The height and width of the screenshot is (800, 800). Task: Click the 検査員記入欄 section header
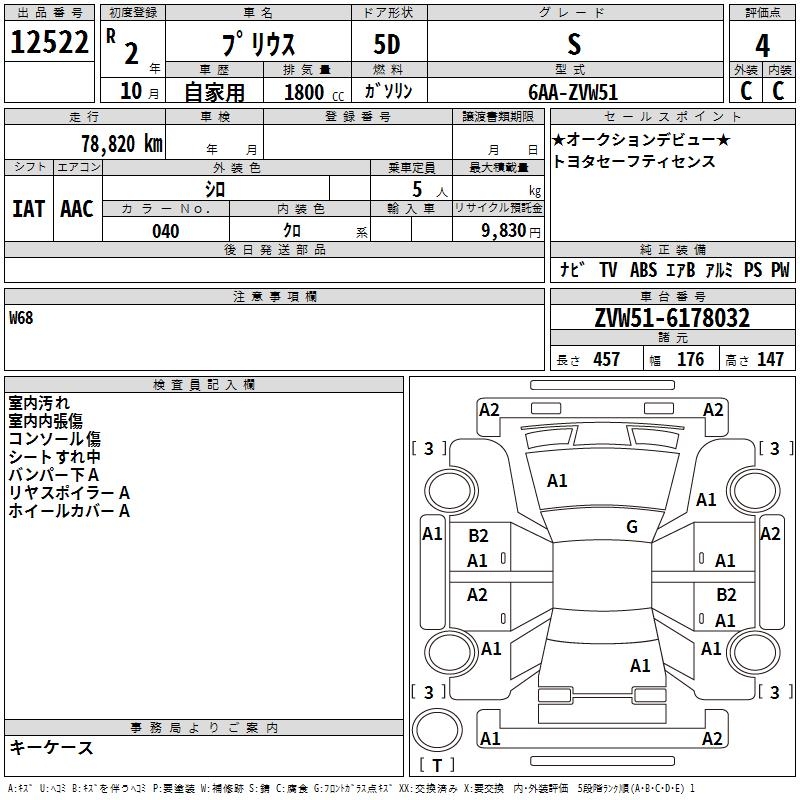(204, 385)
